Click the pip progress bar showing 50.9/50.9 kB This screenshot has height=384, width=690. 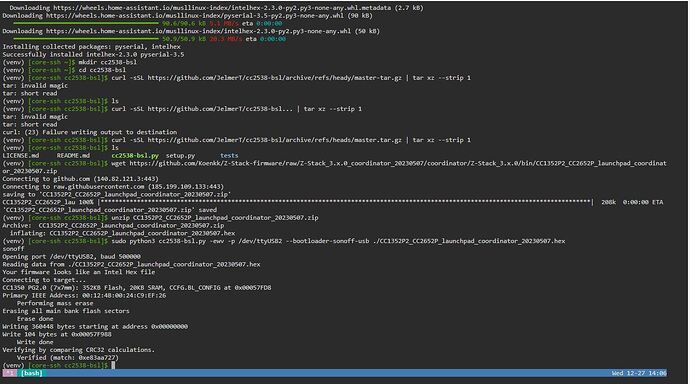click(x=86, y=39)
